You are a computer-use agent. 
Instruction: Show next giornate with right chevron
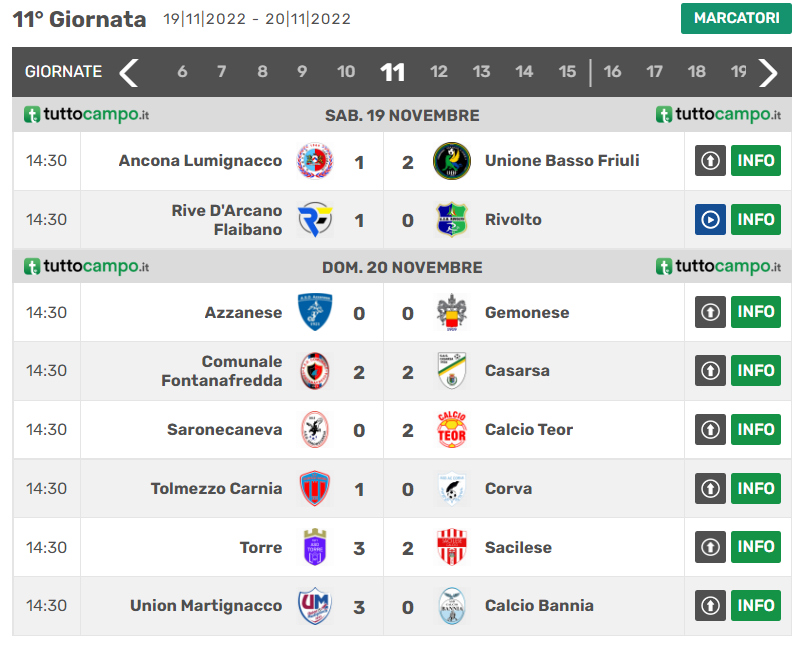768,73
